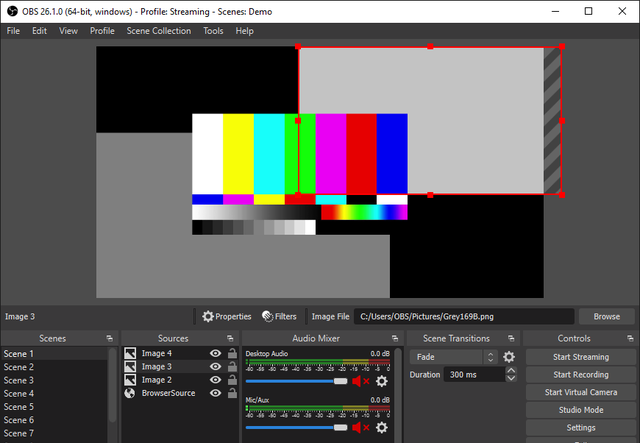
Task: Select Scene 6 in Scenes list
Action: pyautogui.click(x=55, y=420)
